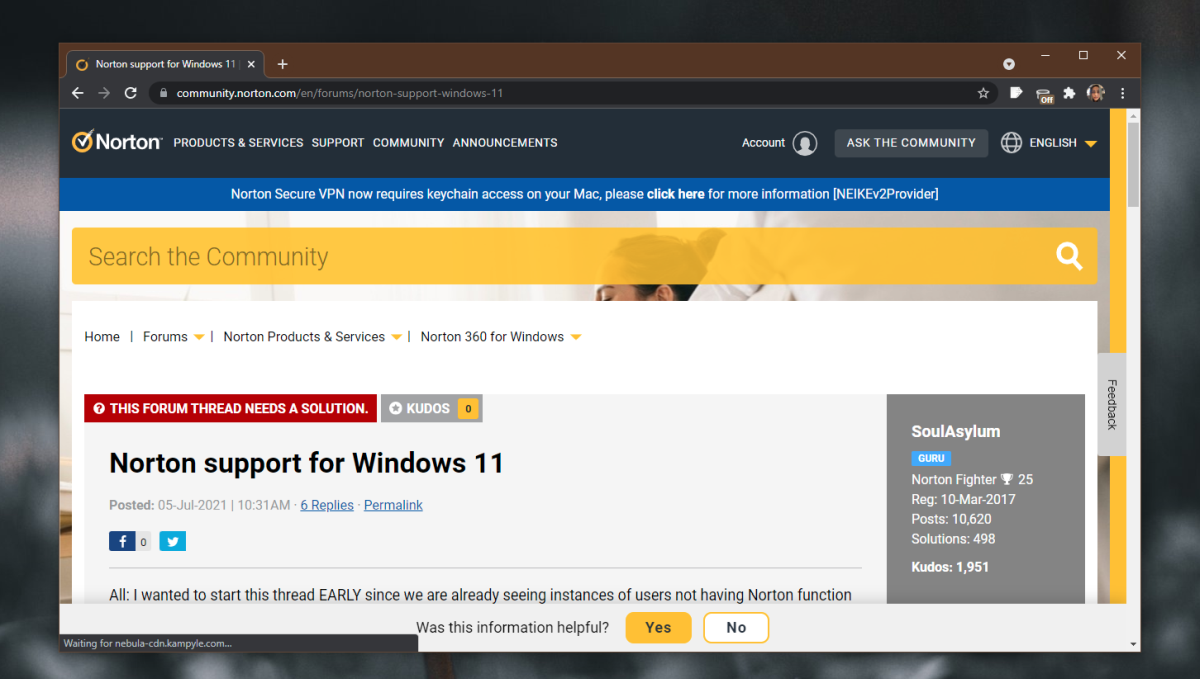Click the search magnifier icon

1069,257
